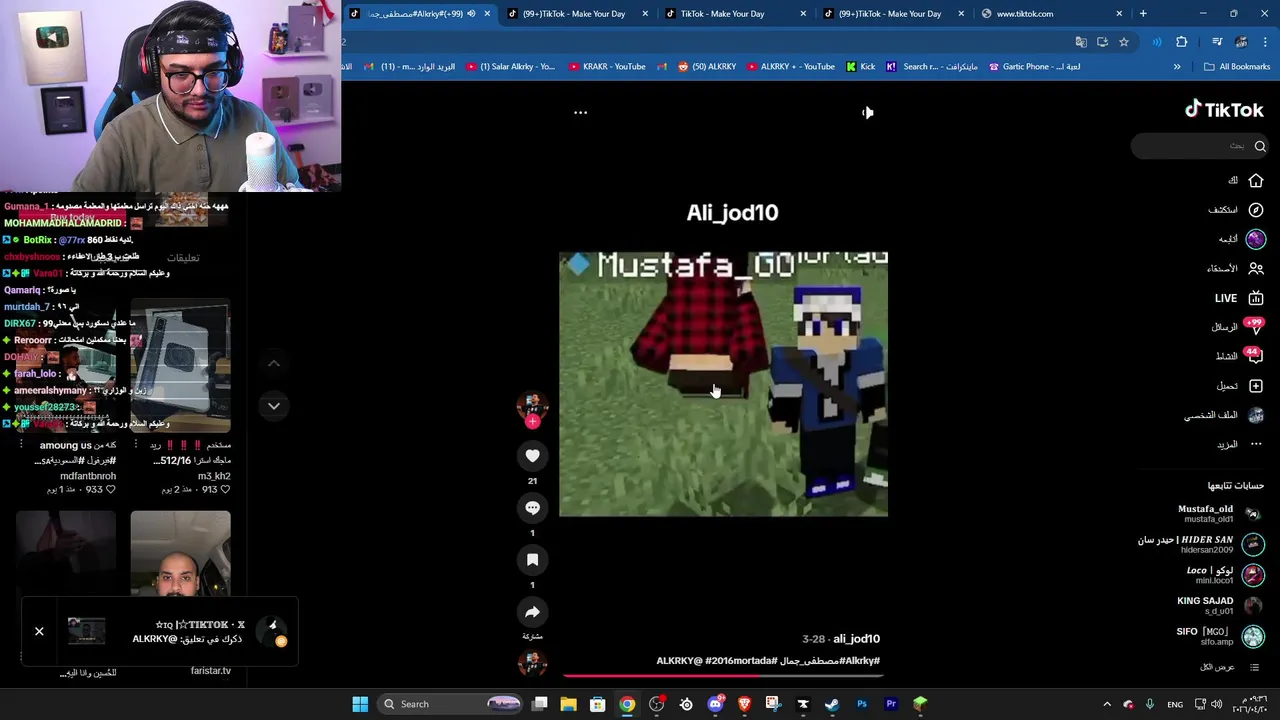1280x720 pixels.
Task: Open a new browser tab
Action: [1143, 14]
